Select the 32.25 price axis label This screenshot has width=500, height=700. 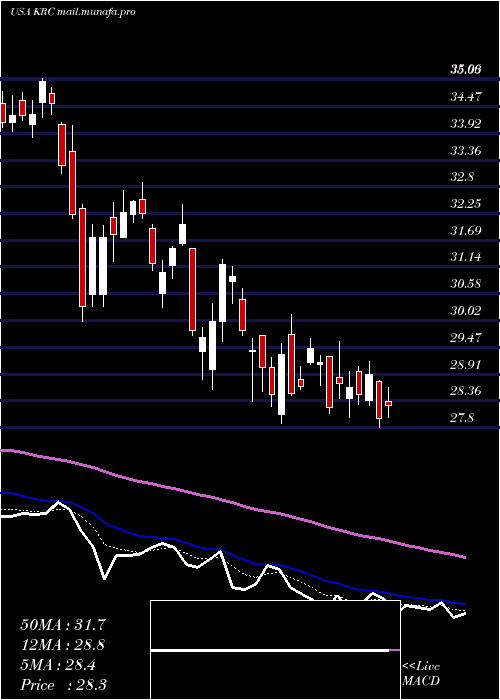click(x=466, y=204)
